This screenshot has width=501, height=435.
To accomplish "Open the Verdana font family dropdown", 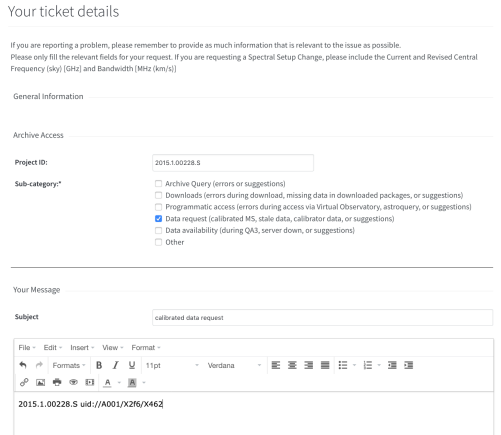I will coord(234,365).
